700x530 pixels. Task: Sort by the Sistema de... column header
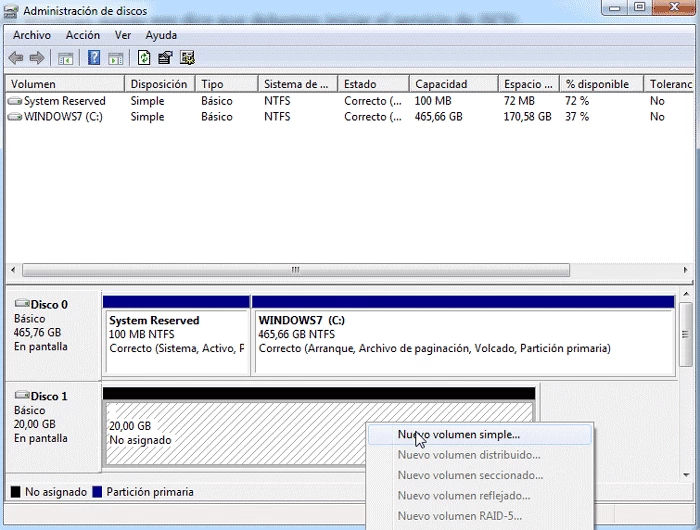(x=298, y=84)
